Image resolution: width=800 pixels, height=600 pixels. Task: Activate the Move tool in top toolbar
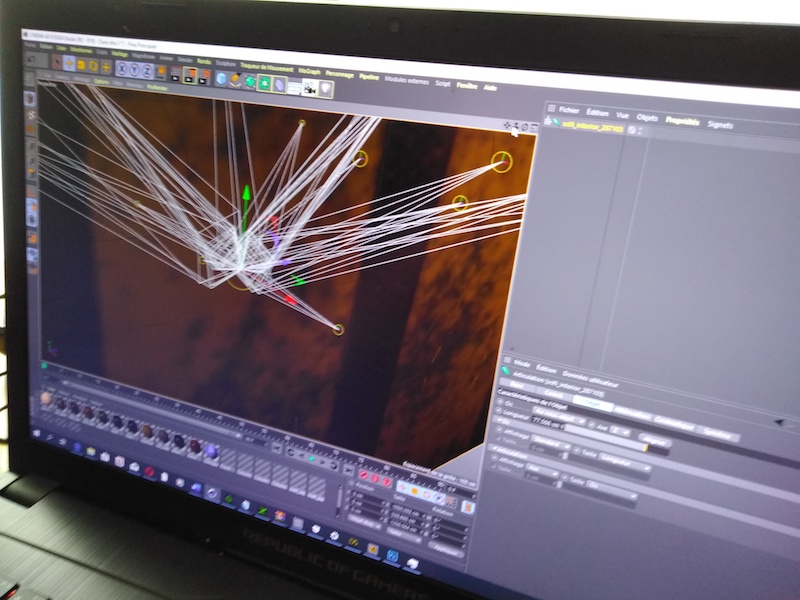pyautogui.click(x=68, y=64)
